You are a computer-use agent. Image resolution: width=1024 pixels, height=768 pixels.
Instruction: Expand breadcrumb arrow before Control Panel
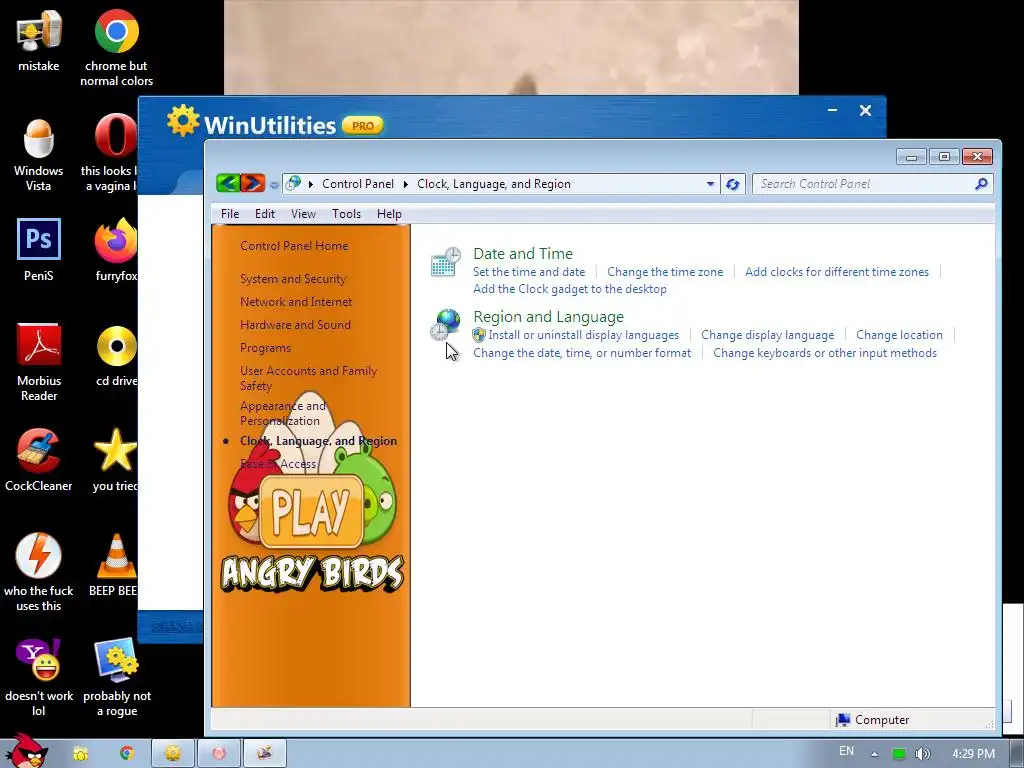click(310, 184)
